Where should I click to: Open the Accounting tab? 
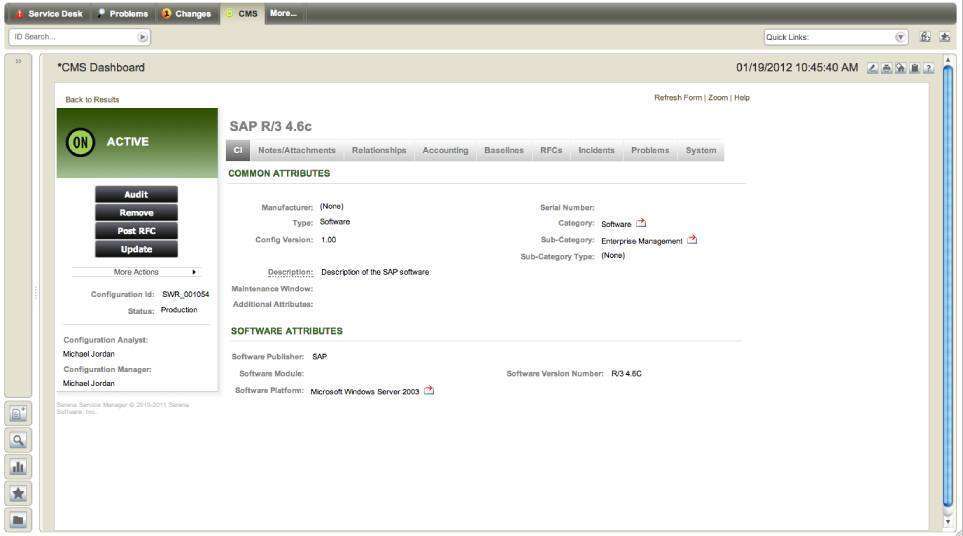click(x=445, y=150)
